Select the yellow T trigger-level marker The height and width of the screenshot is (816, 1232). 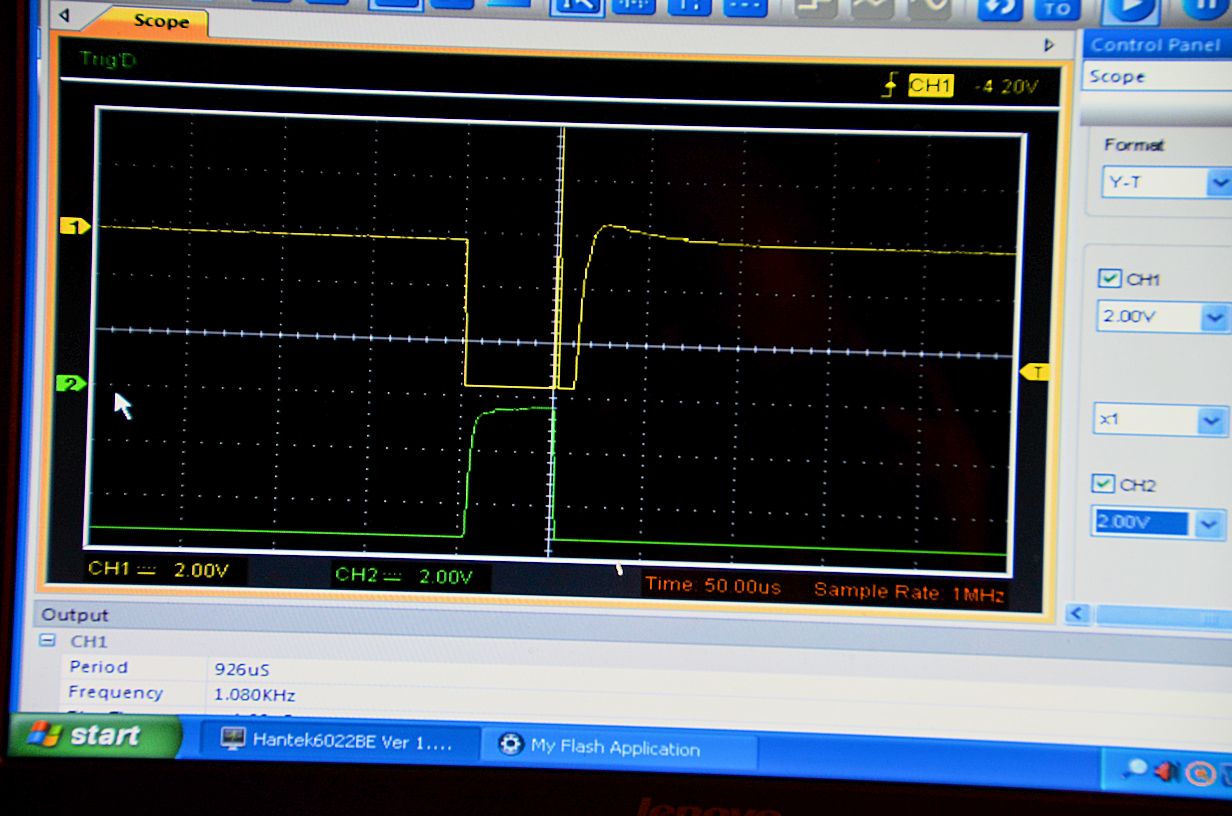point(1035,372)
